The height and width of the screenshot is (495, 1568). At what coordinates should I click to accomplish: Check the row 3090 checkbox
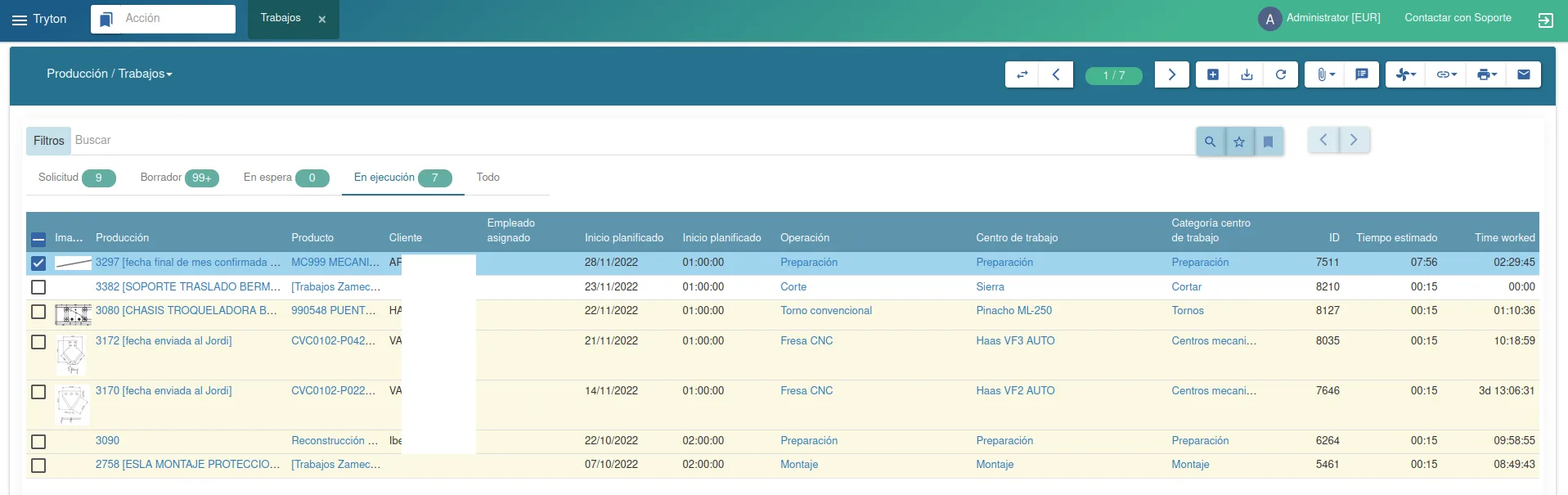tap(38, 442)
